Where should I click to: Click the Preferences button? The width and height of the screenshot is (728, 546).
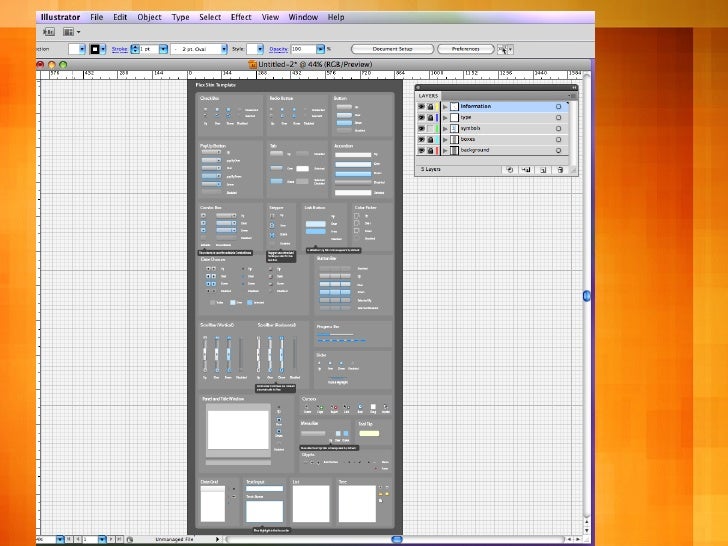point(465,48)
